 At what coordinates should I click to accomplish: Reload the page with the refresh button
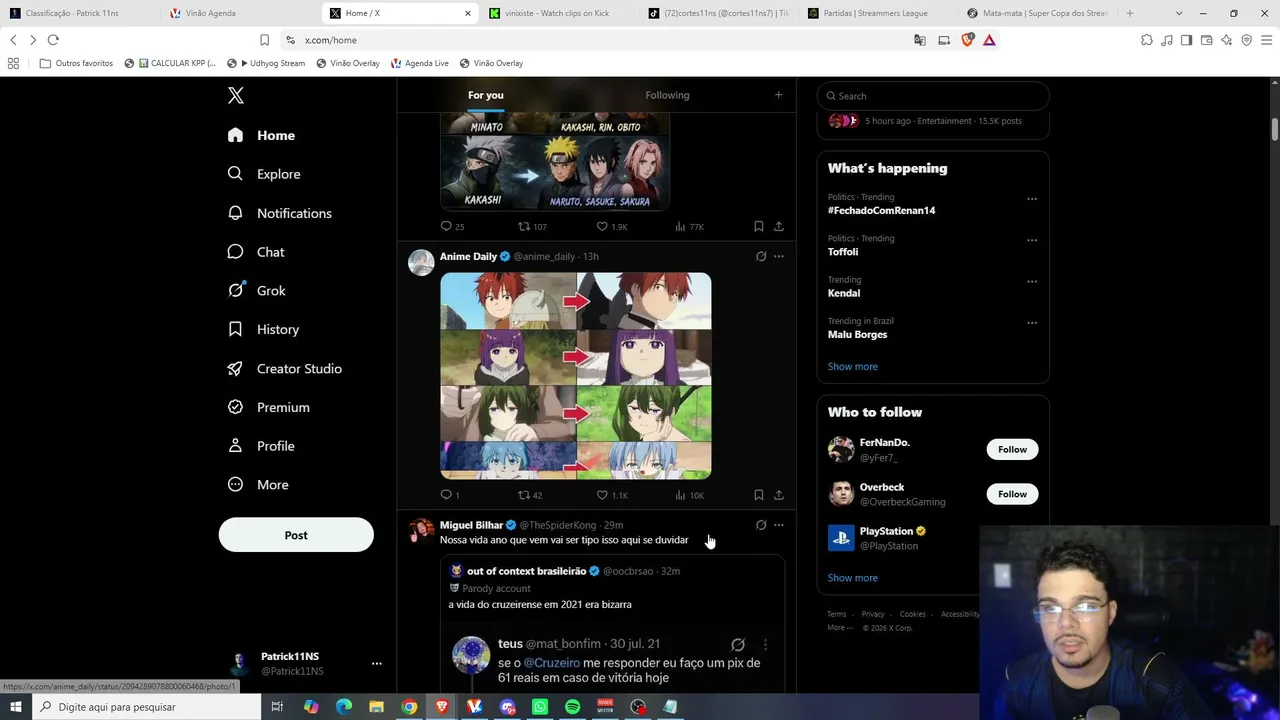(53, 40)
